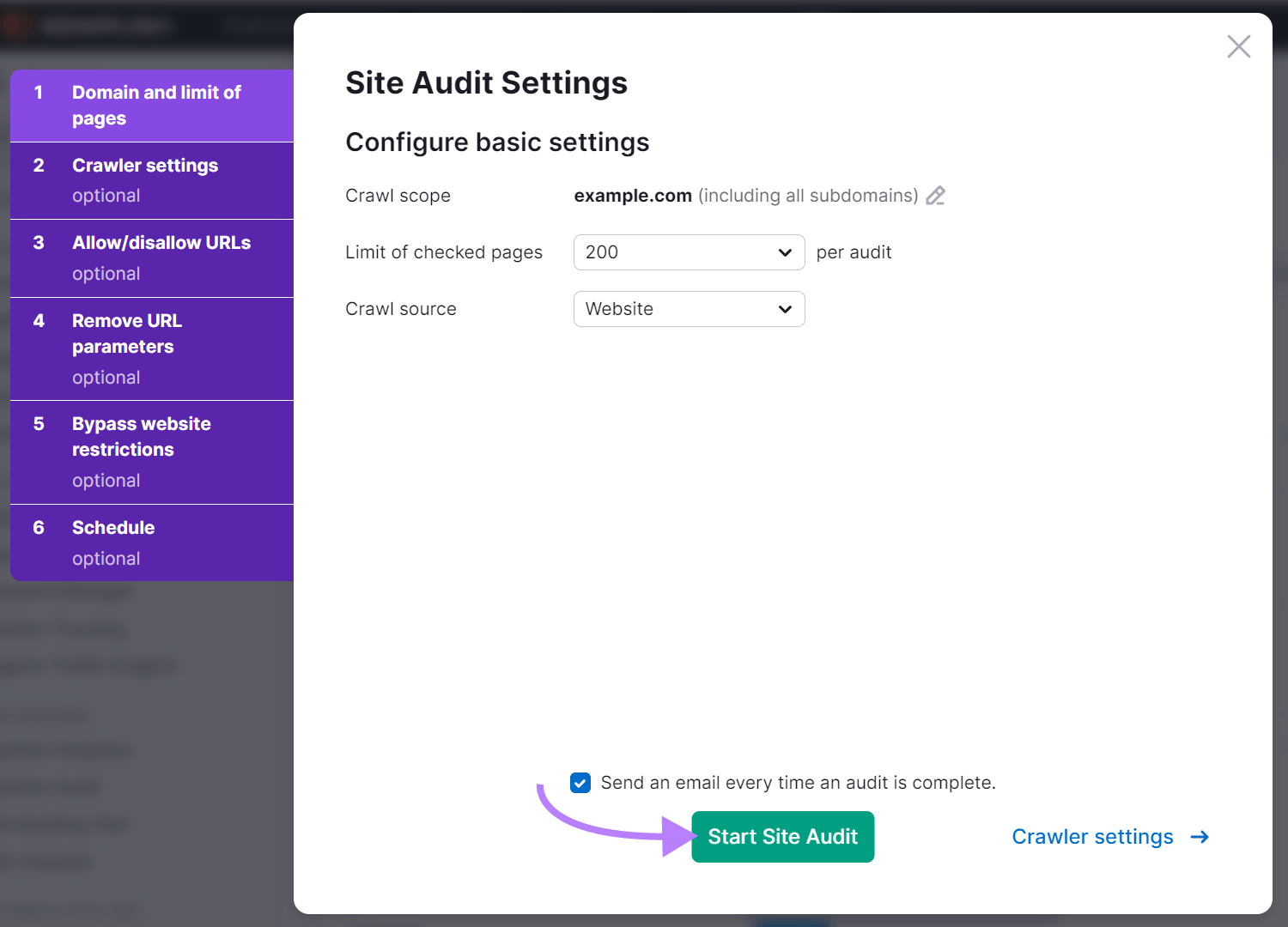Expand the Website crawl source chevron
This screenshot has height=927, width=1288.
pos(783,308)
